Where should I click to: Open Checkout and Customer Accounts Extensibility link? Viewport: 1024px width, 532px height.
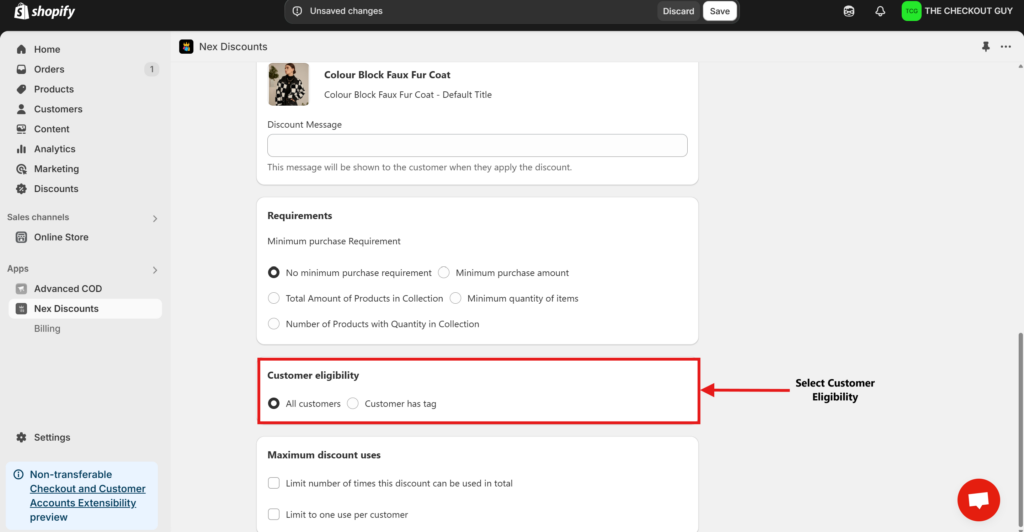(88, 495)
